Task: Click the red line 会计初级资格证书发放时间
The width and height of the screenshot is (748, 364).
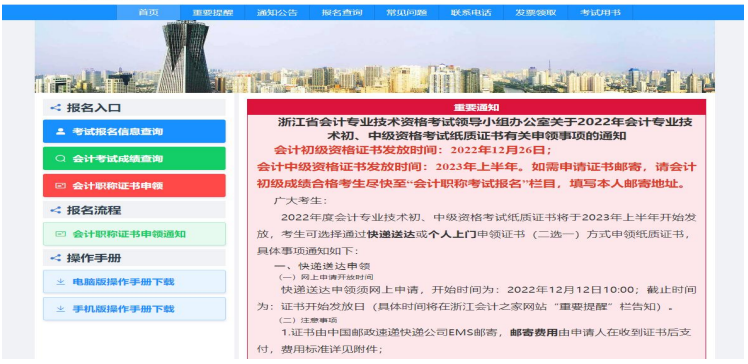Action: 413,150
